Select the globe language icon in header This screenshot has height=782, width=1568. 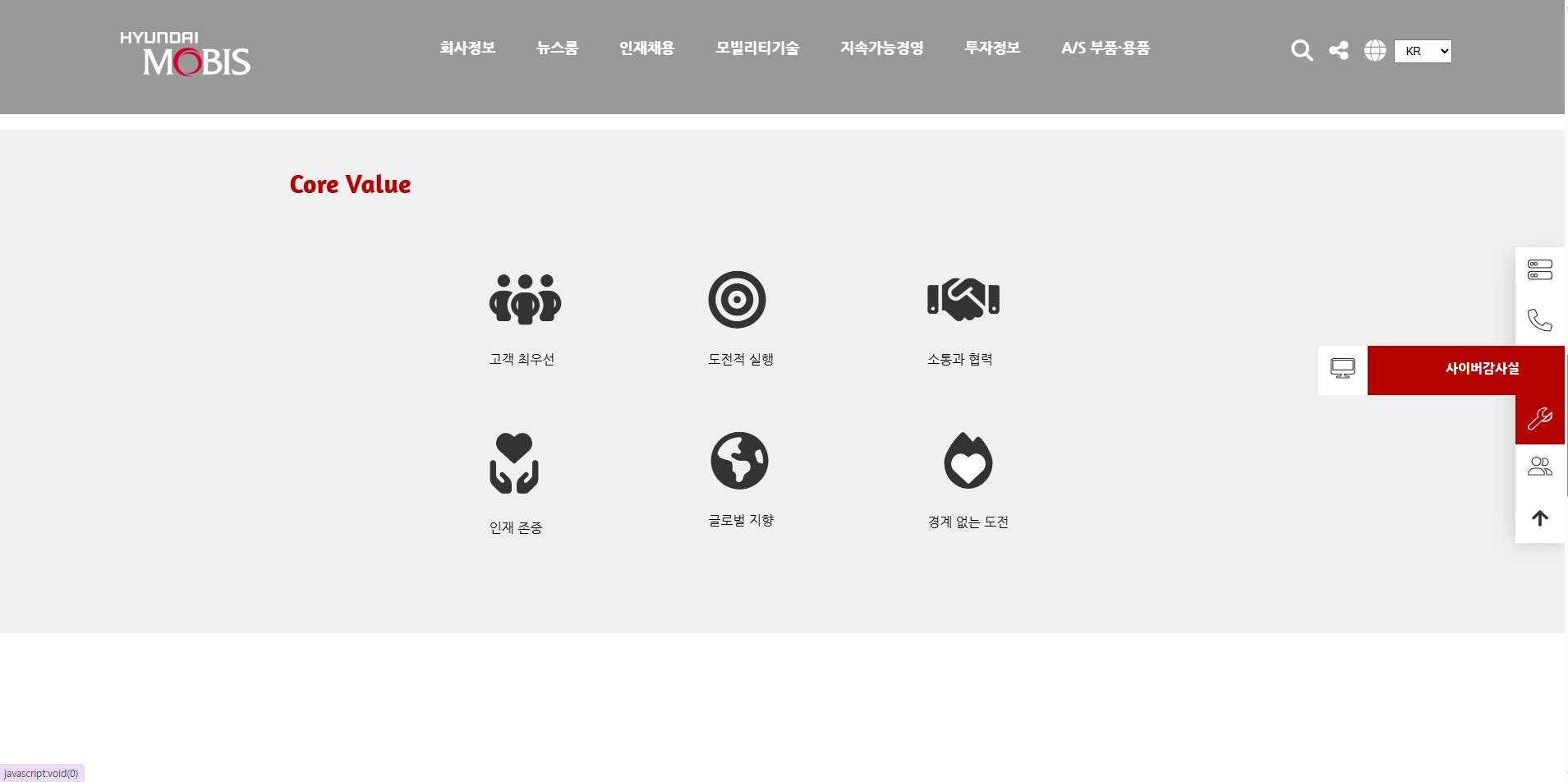[1375, 50]
